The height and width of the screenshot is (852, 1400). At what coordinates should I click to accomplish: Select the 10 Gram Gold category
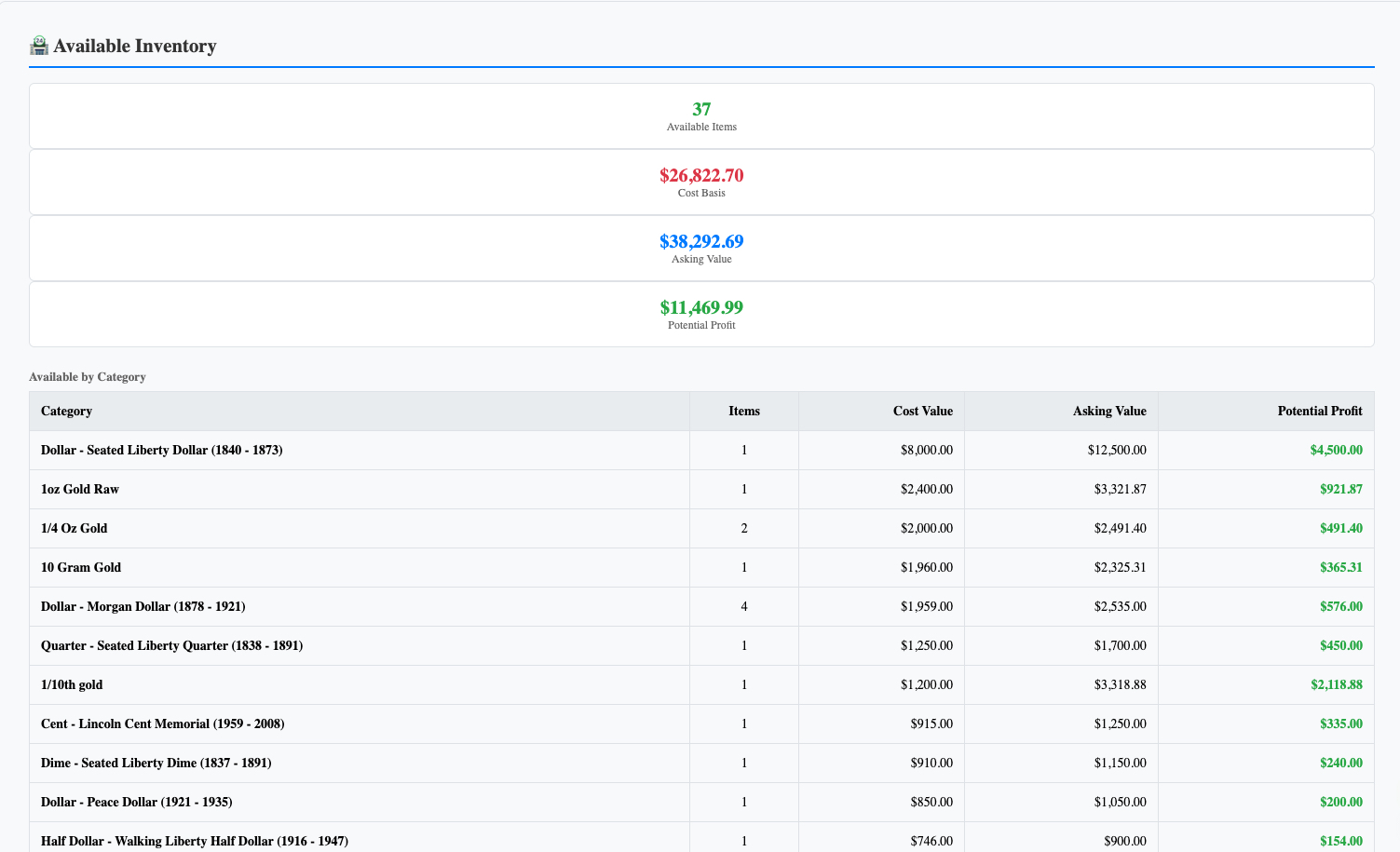pos(81,567)
